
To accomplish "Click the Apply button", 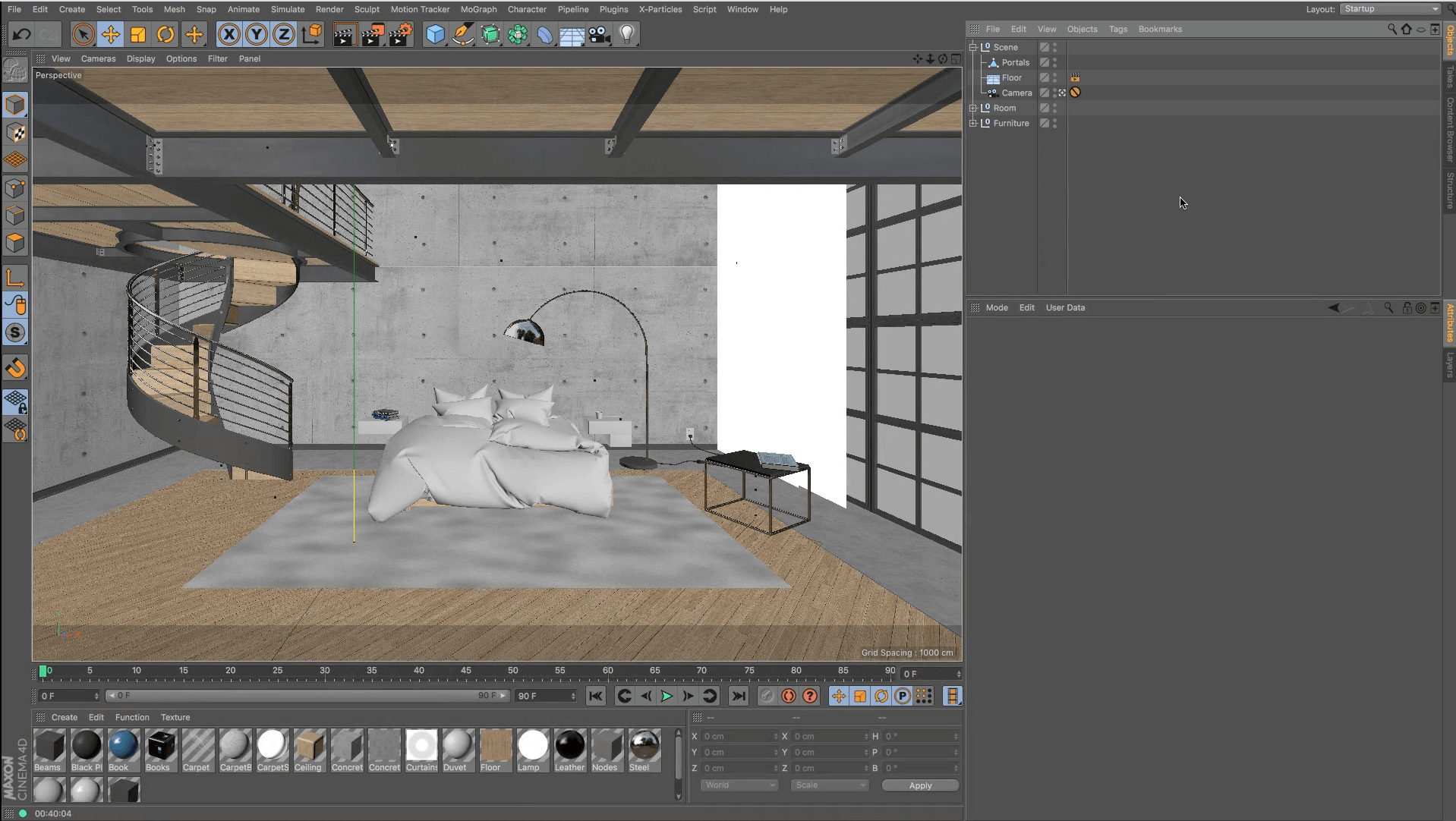I will (920, 785).
